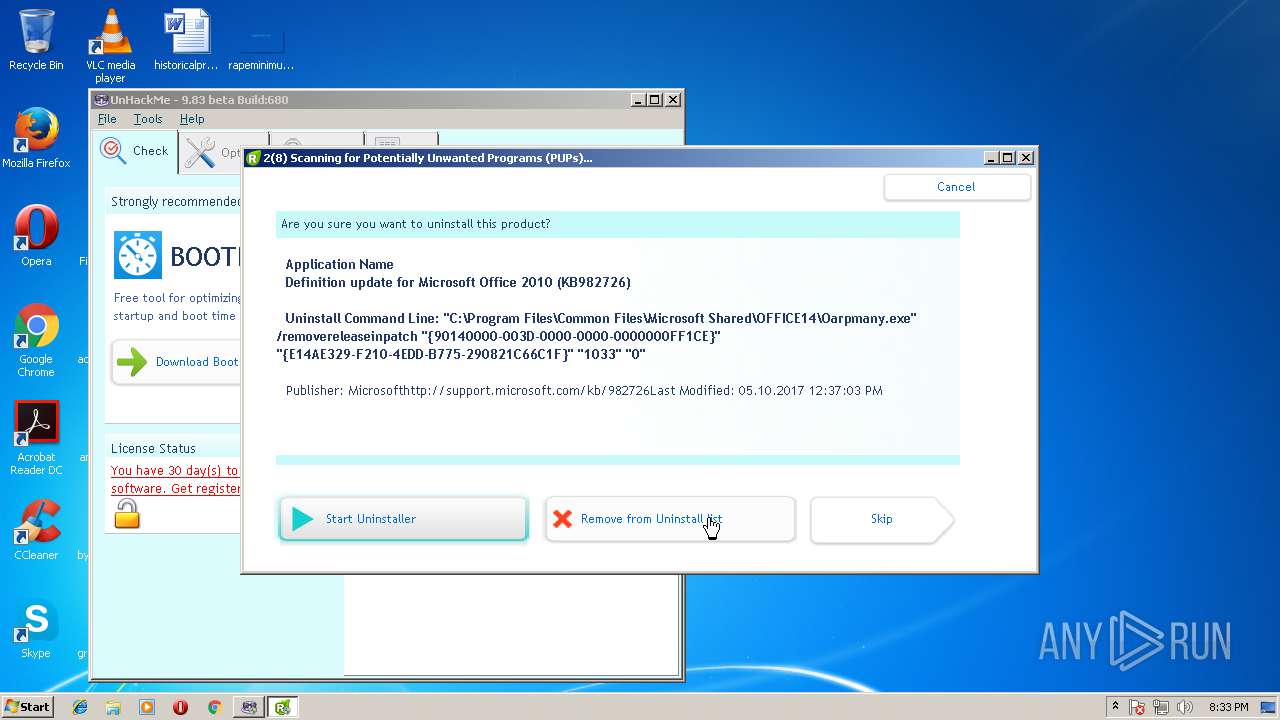
Task: Open the third UnHackMe tab behind dialog
Action: pos(316,140)
